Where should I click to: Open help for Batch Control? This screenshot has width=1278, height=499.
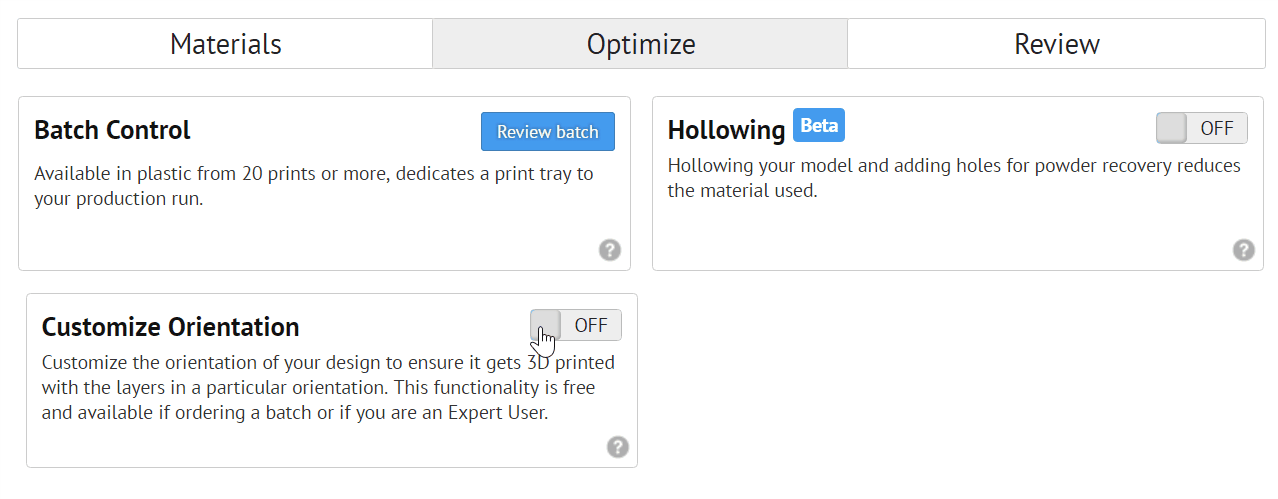point(610,250)
